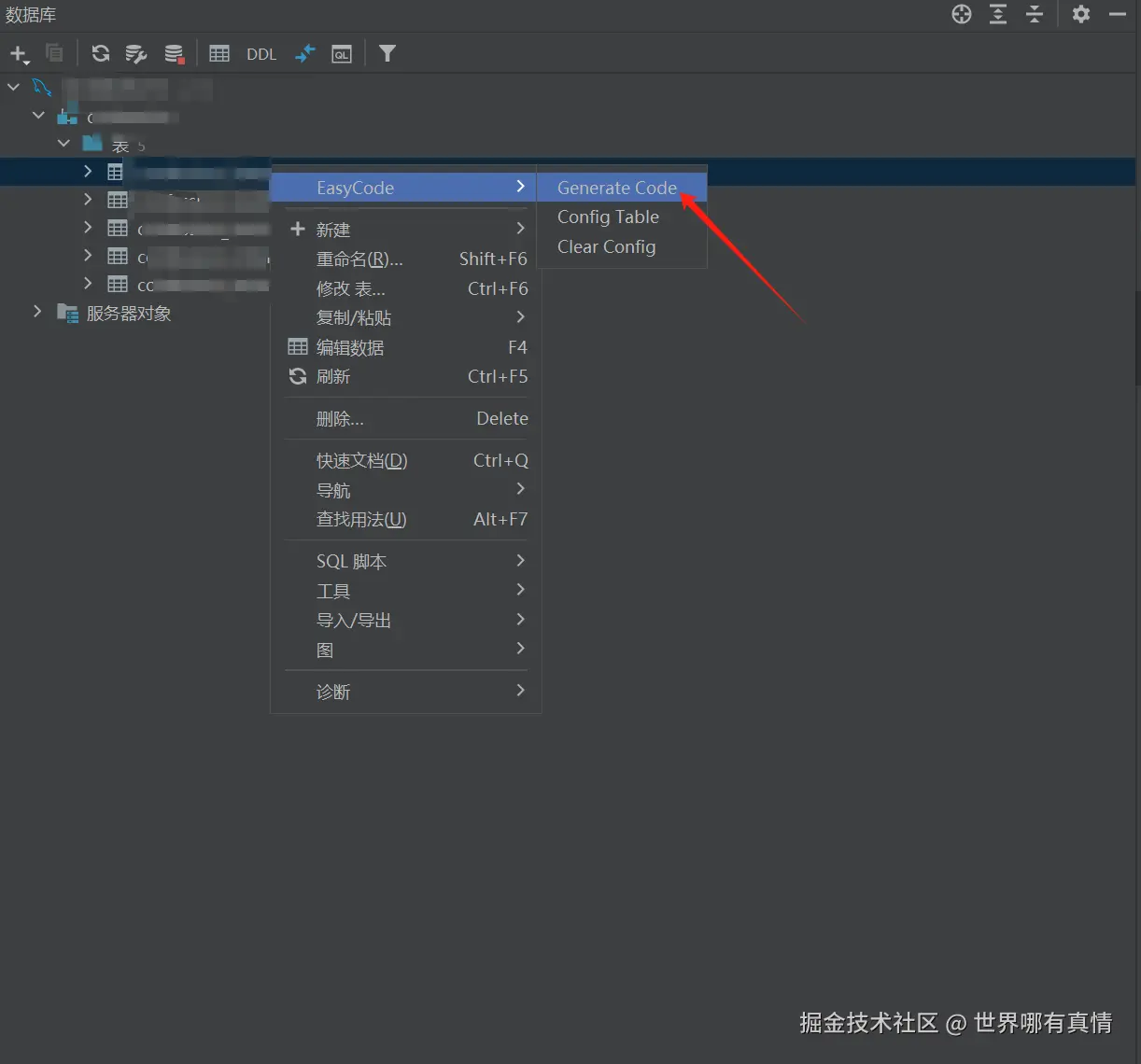Open the 诊断 submenu
This screenshot has height=1064, width=1141.
tap(406, 692)
